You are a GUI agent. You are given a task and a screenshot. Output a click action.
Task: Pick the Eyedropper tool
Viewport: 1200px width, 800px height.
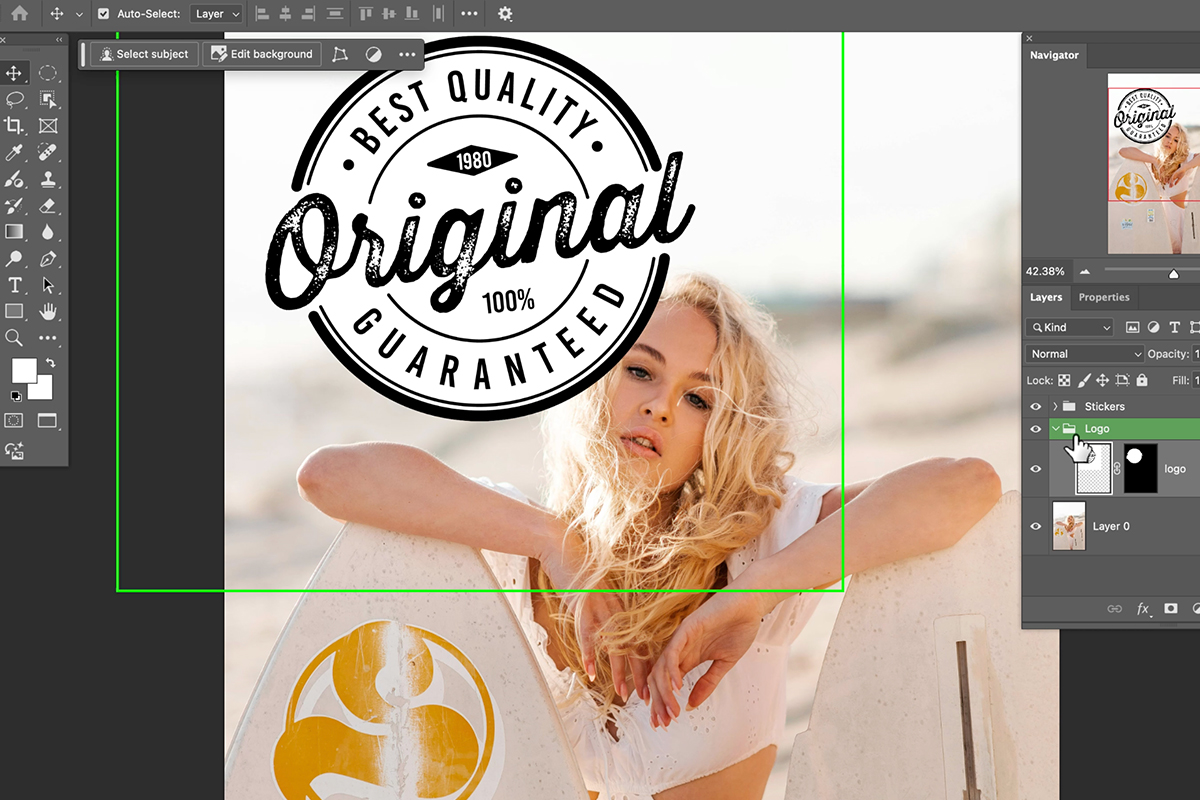click(x=14, y=152)
